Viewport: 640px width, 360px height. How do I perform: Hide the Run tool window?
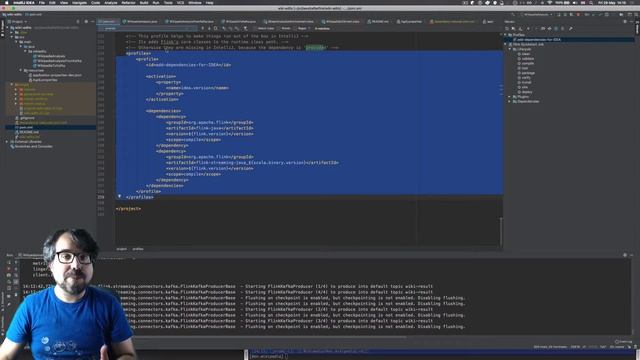[631, 255]
